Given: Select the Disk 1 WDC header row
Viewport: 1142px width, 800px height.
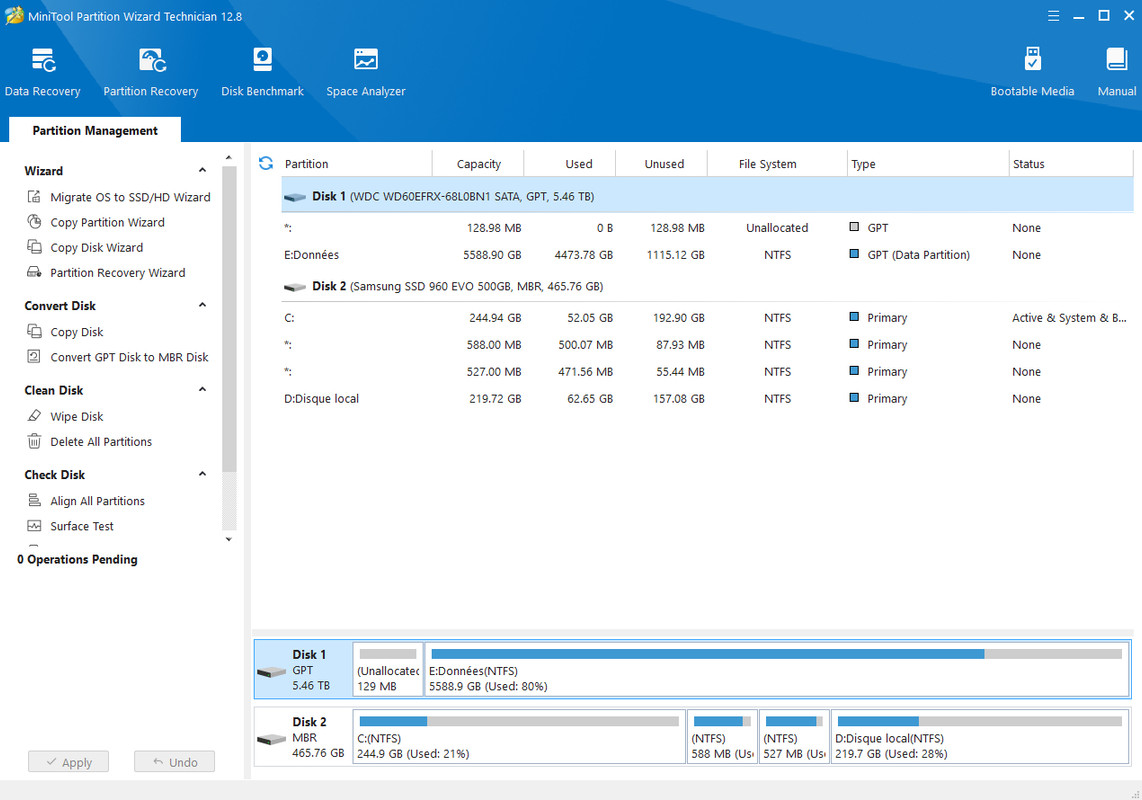Looking at the screenshot, I should pyautogui.click(x=707, y=196).
